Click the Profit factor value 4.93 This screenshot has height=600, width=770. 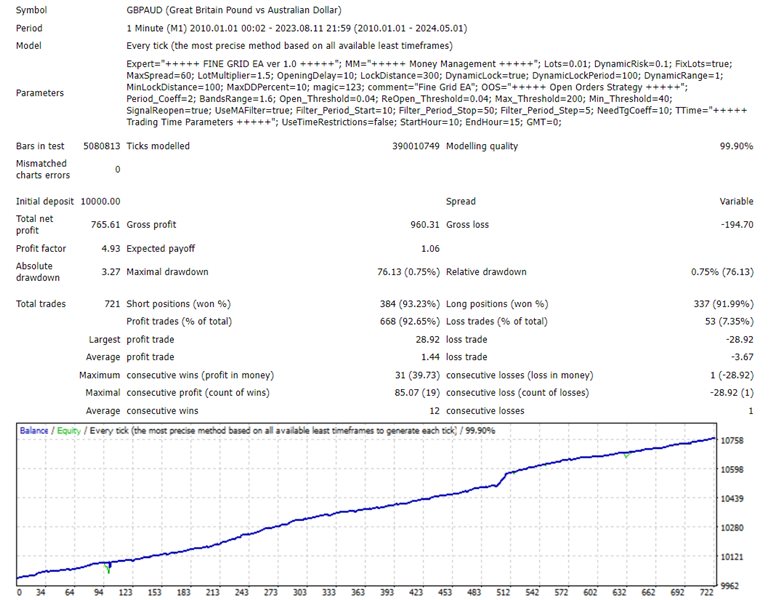110,248
